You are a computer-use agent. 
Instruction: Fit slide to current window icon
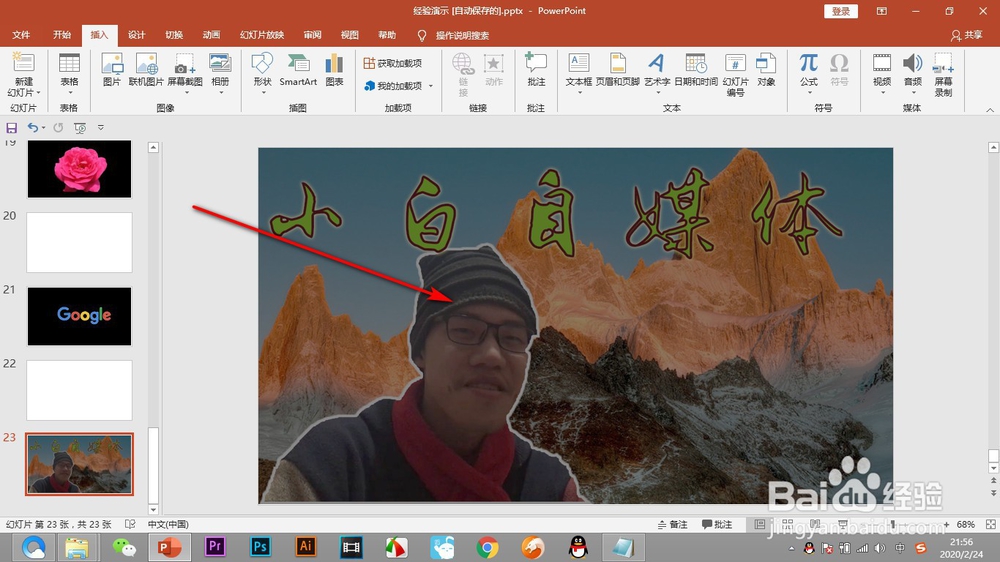990,524
